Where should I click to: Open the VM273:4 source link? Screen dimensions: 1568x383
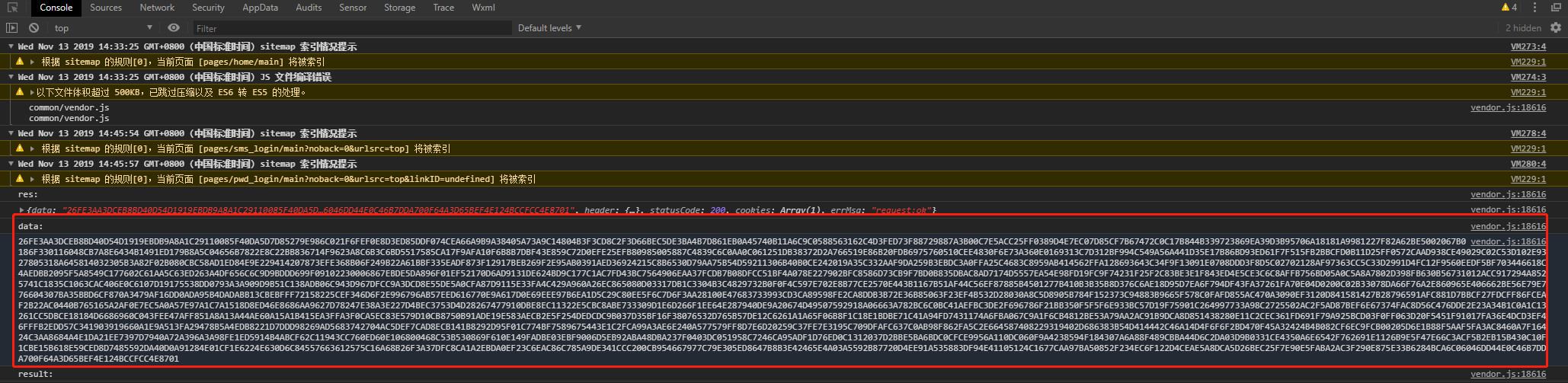[x=1528, y=46]
